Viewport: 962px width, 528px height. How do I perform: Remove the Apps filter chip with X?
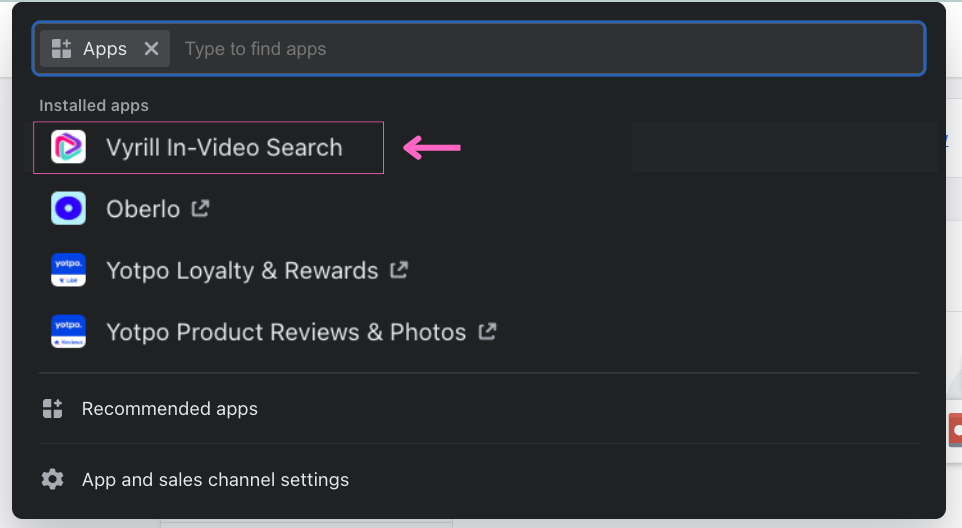(152, 48)
